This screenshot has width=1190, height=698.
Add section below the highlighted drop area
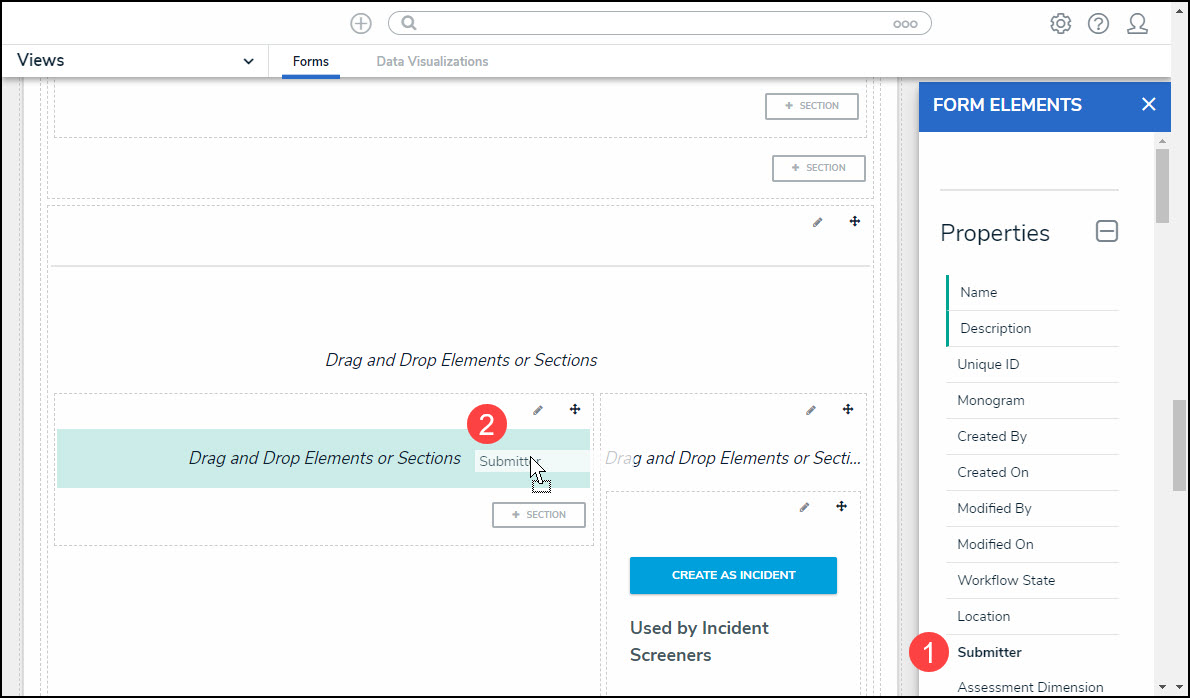(539, 515)
